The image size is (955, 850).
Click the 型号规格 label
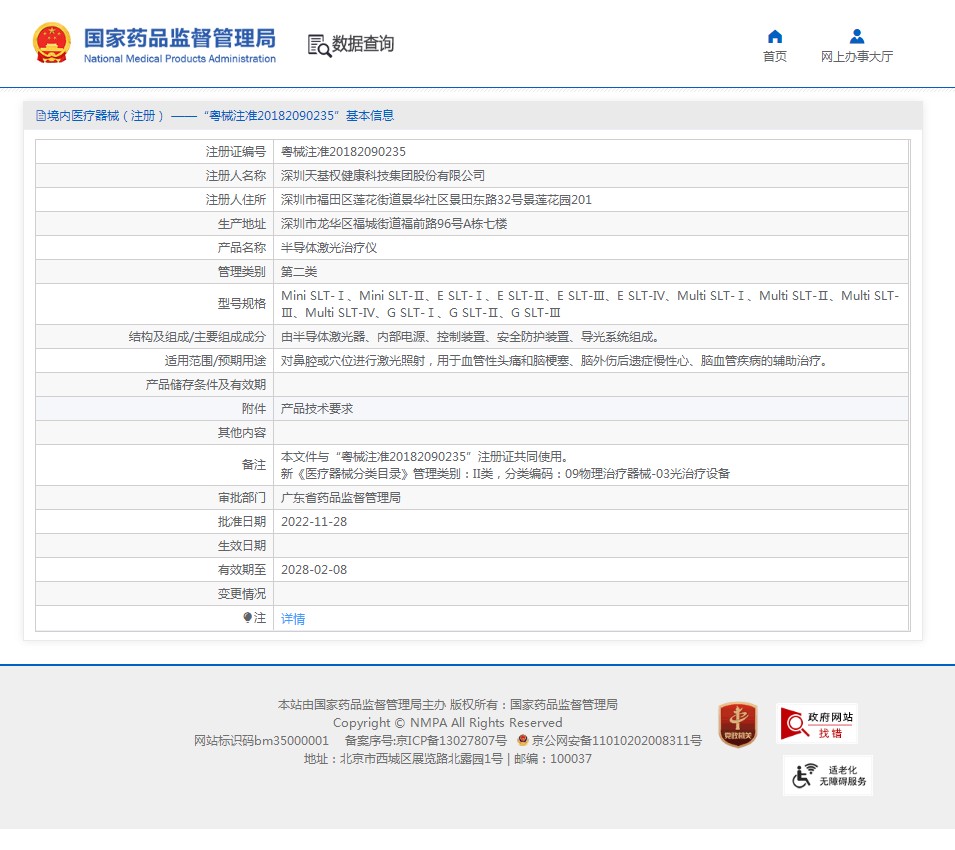(x=242, y=304)
